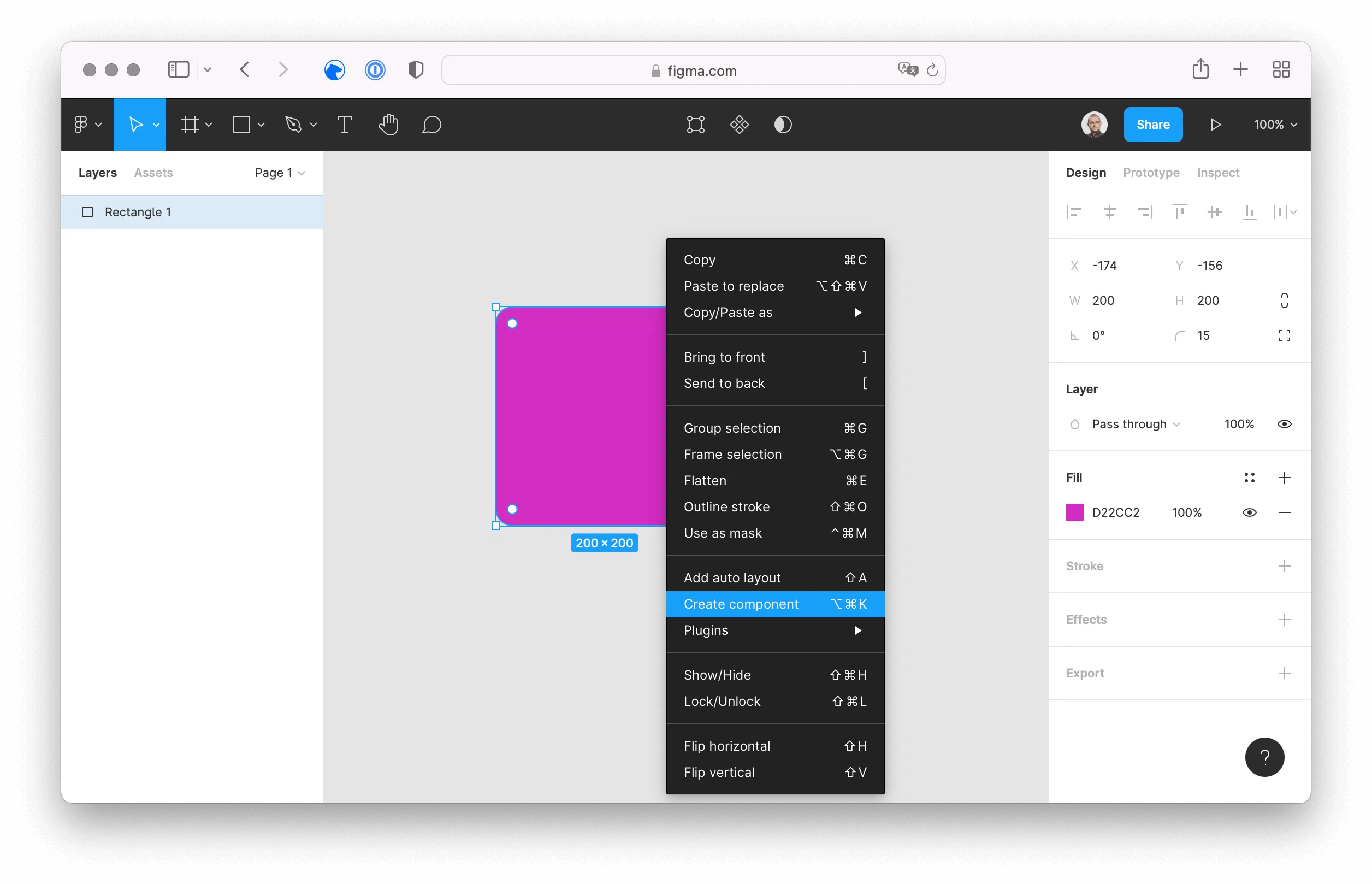This screenshot has height=884, width=1372.
Task: Open help via the question mark button
Action: (1265, 757)
